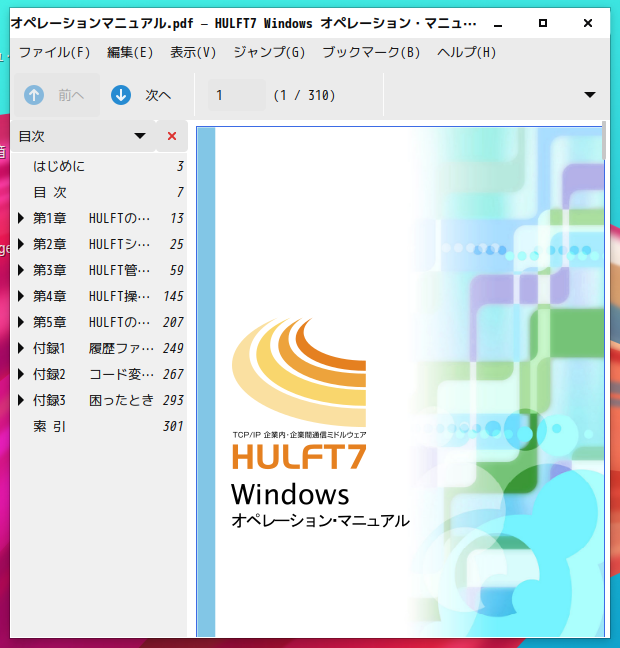The image size is (620, 648).
Task: Select the 索 引 outline entry
Action: pos(50,426)
